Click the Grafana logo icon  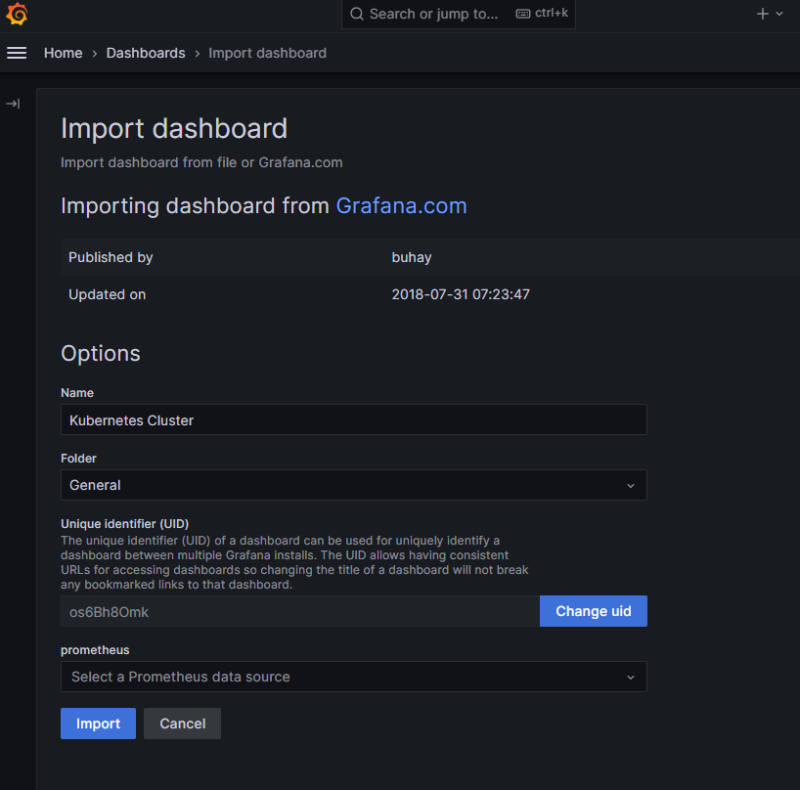pyautogui.click(x=17, y=14)
